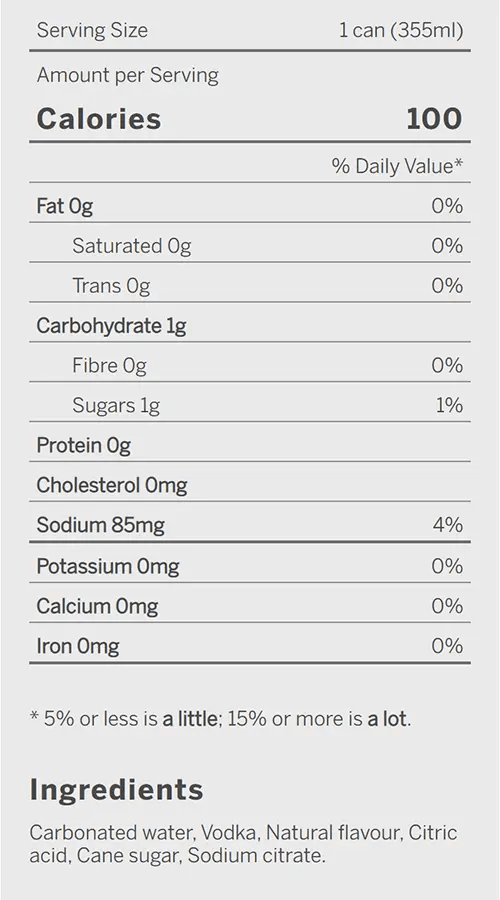The image size is (500, 900).
Task: Click the 4% sodium daily value
Action: pyautogui.click(x=448, y=524)
